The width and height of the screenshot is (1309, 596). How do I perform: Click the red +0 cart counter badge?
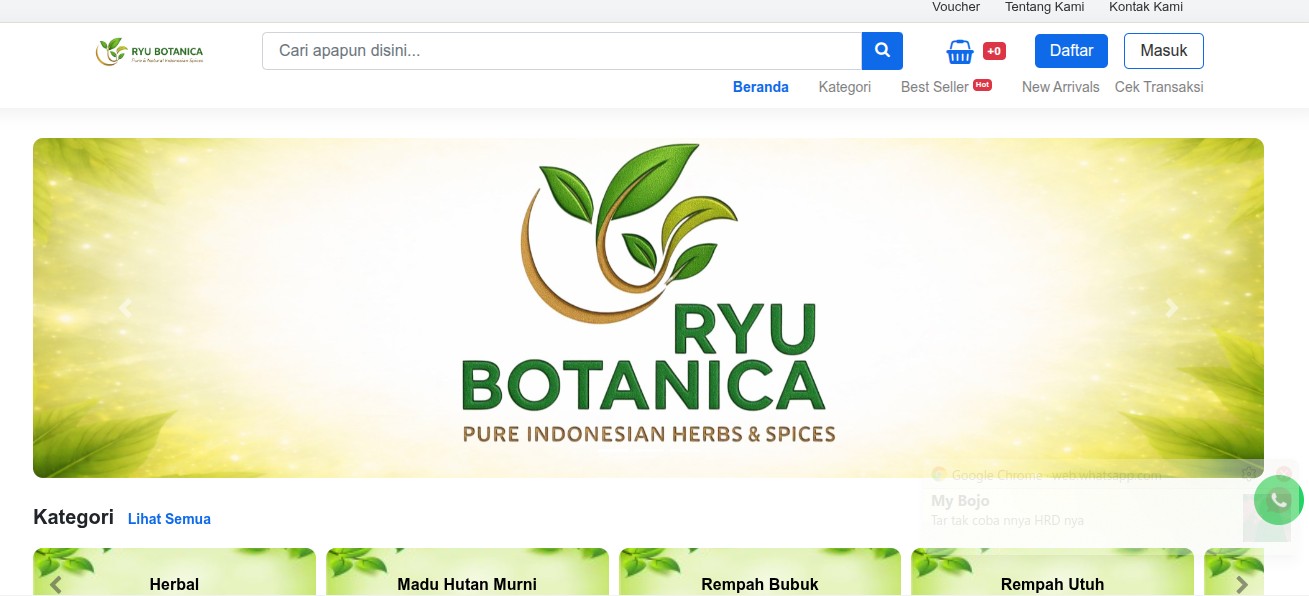click(x=994, y=51)
